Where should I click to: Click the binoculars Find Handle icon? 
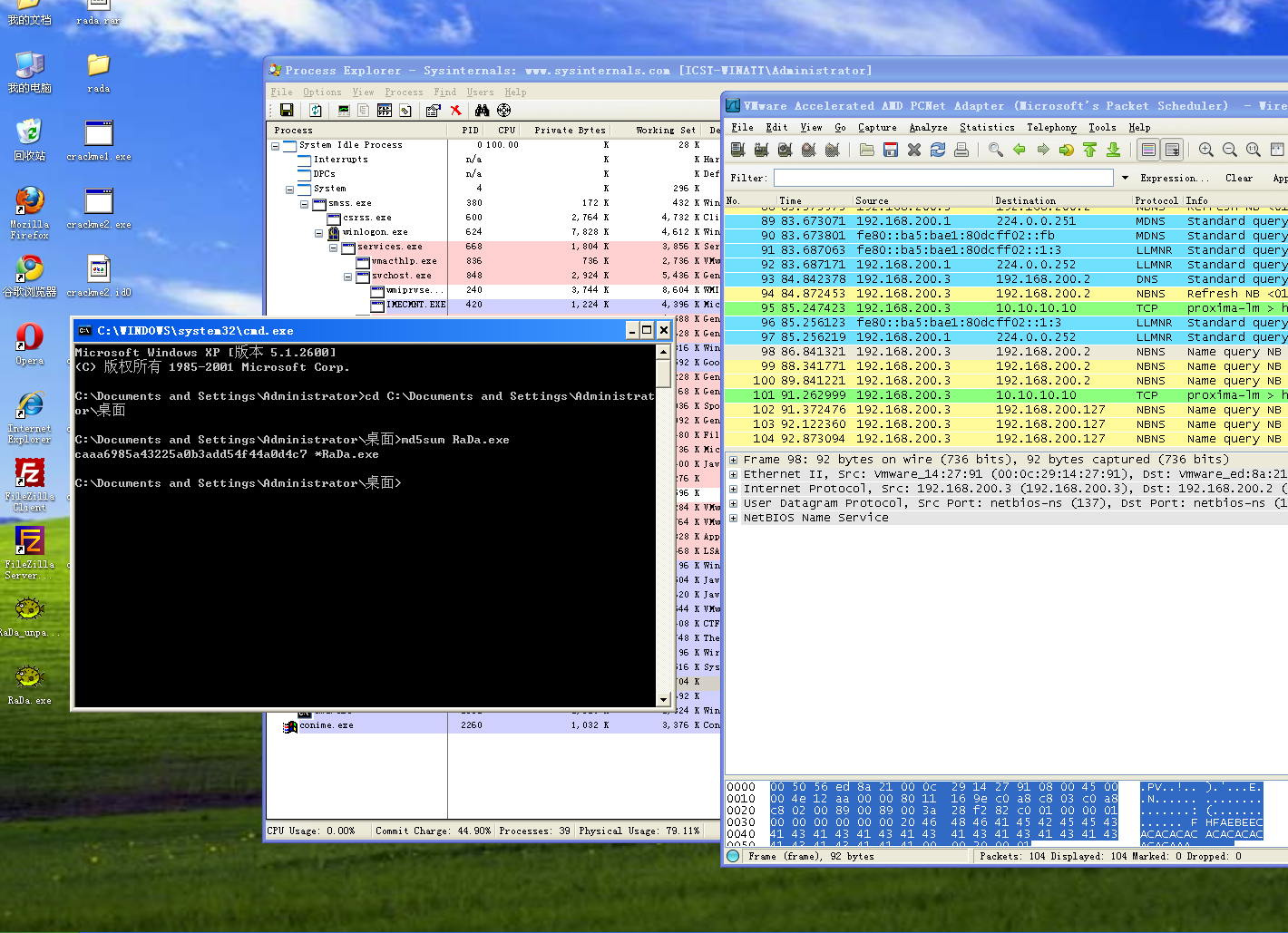pyautogui.click(x=482, y=111)
